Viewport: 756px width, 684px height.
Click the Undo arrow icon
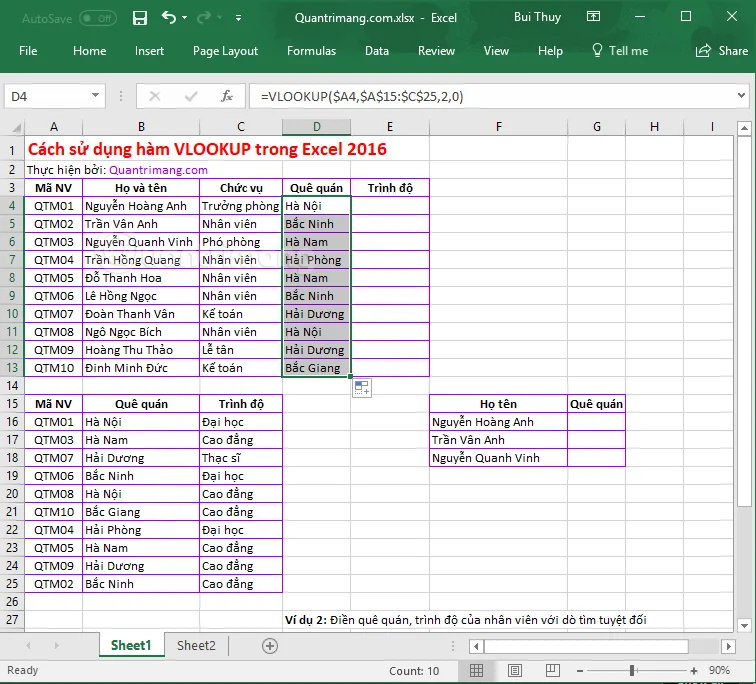point(169,18)
